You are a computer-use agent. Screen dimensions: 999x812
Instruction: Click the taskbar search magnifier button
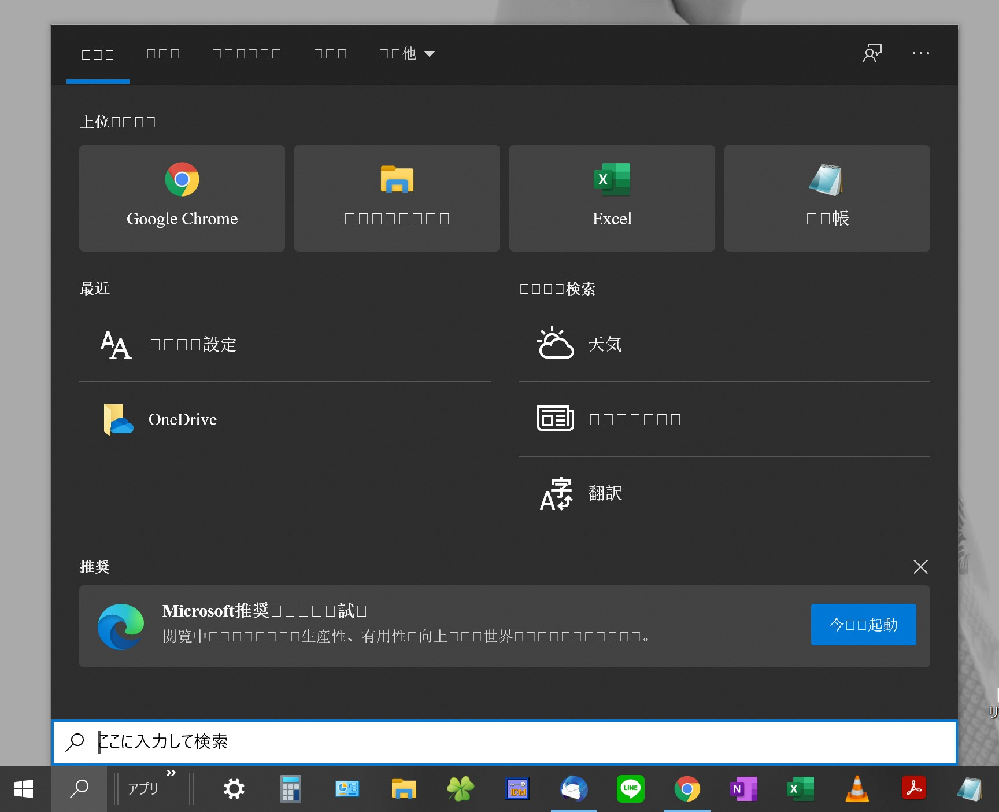coord(79,789)
